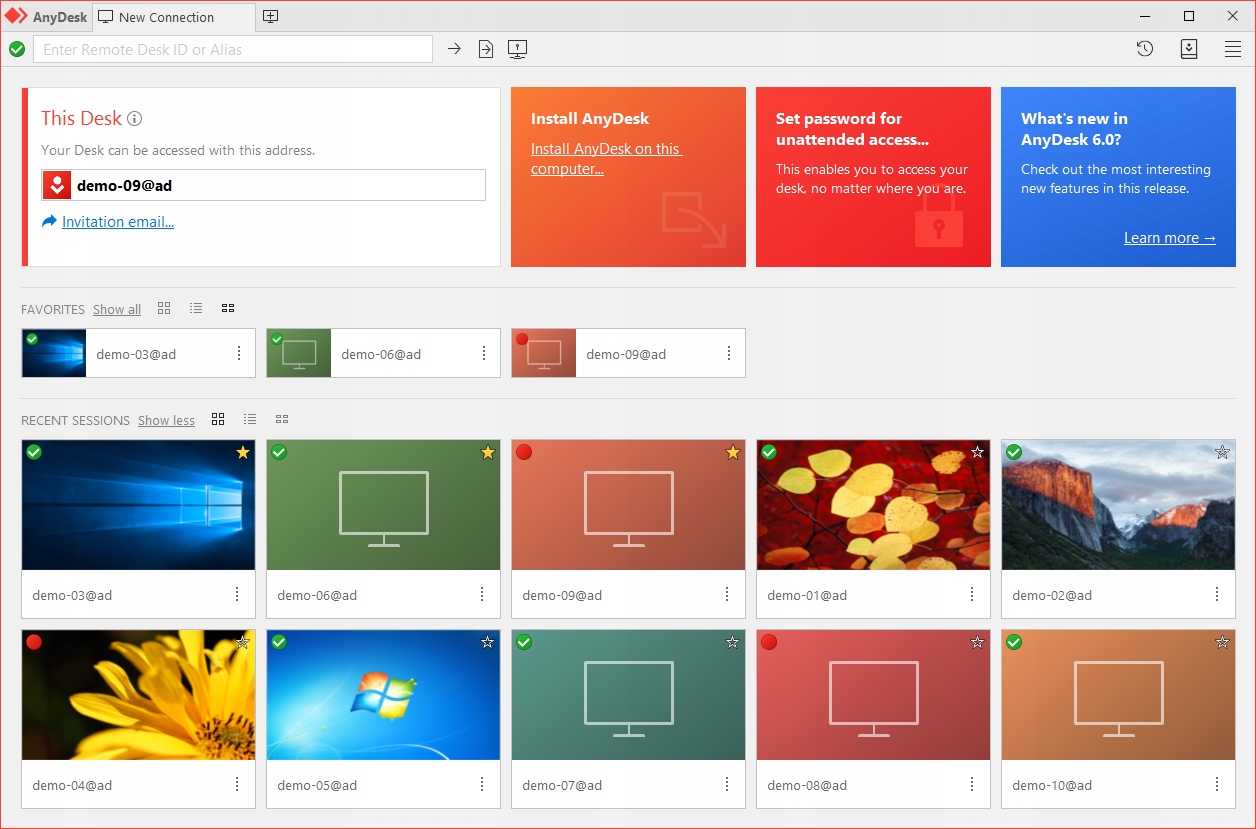Open a new tab with the plus button
The width and height of the screenshot is (1256, 829).
[x=271, y=17]
